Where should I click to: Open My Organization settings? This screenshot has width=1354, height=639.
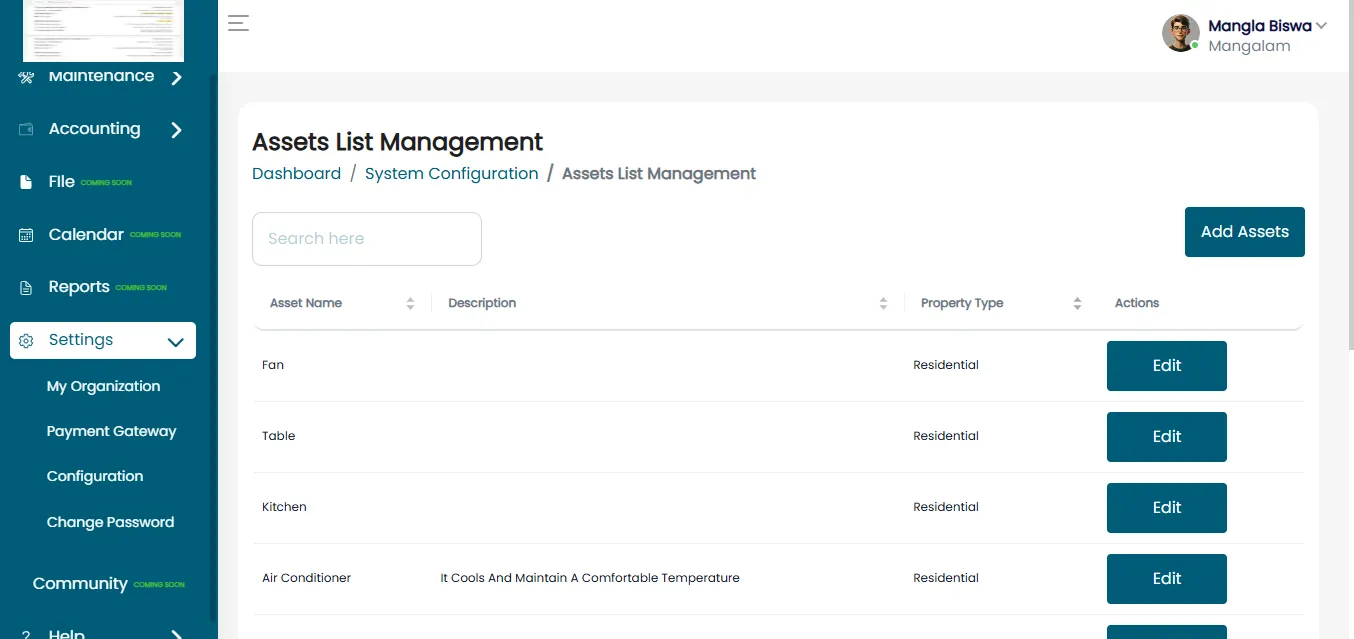(x=103, y=386)
